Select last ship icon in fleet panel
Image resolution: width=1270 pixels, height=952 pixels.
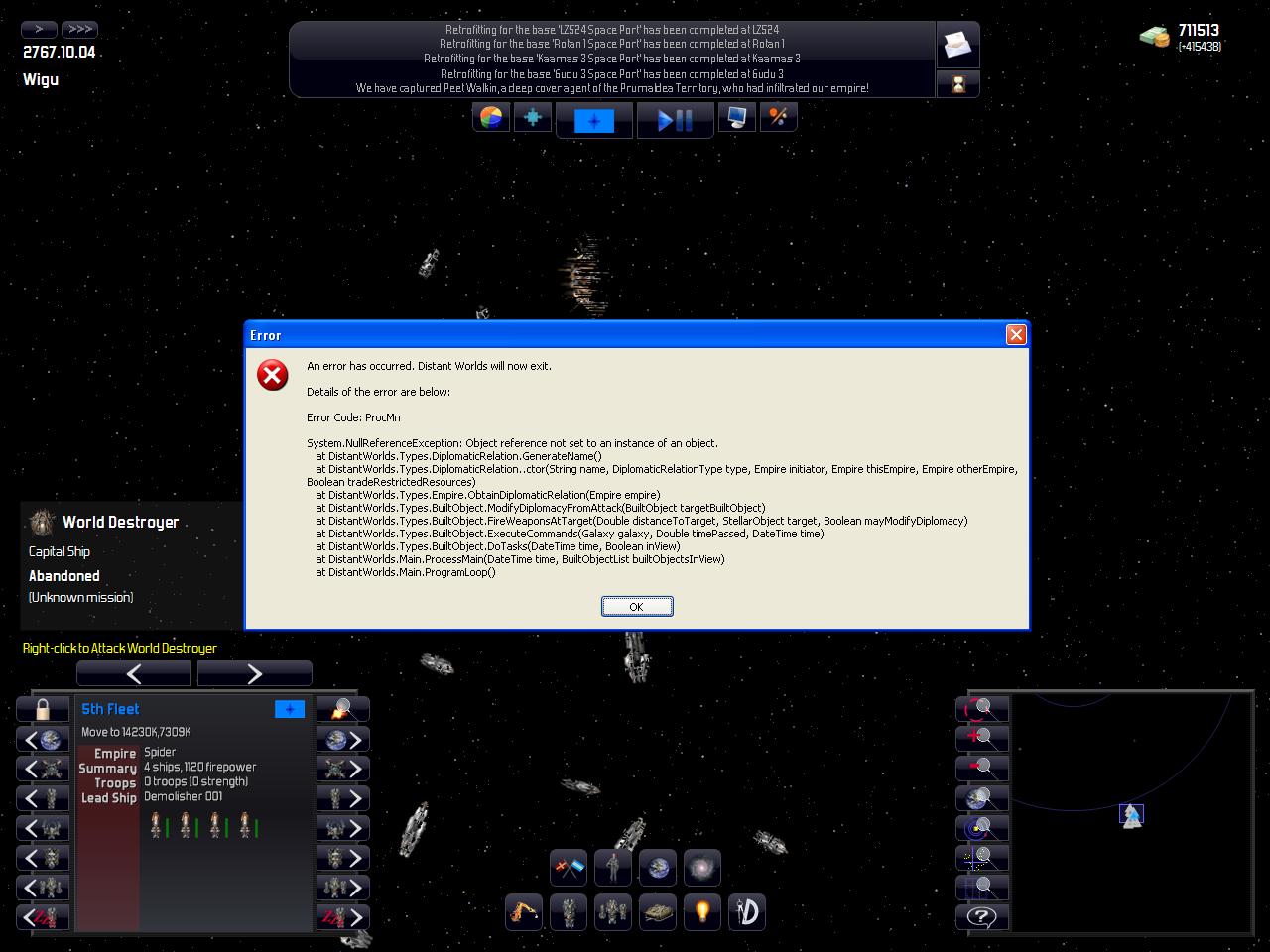244,825
